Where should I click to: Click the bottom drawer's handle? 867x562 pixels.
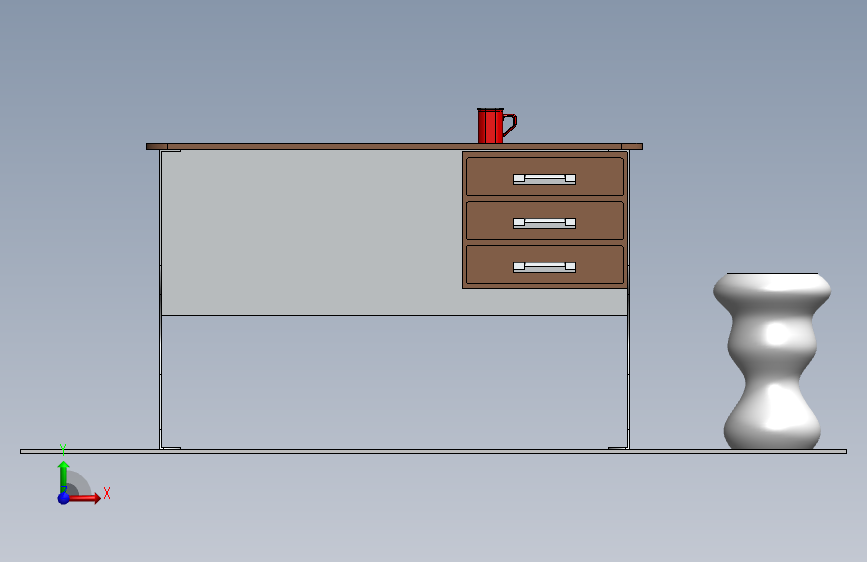(x=544, y=267)
